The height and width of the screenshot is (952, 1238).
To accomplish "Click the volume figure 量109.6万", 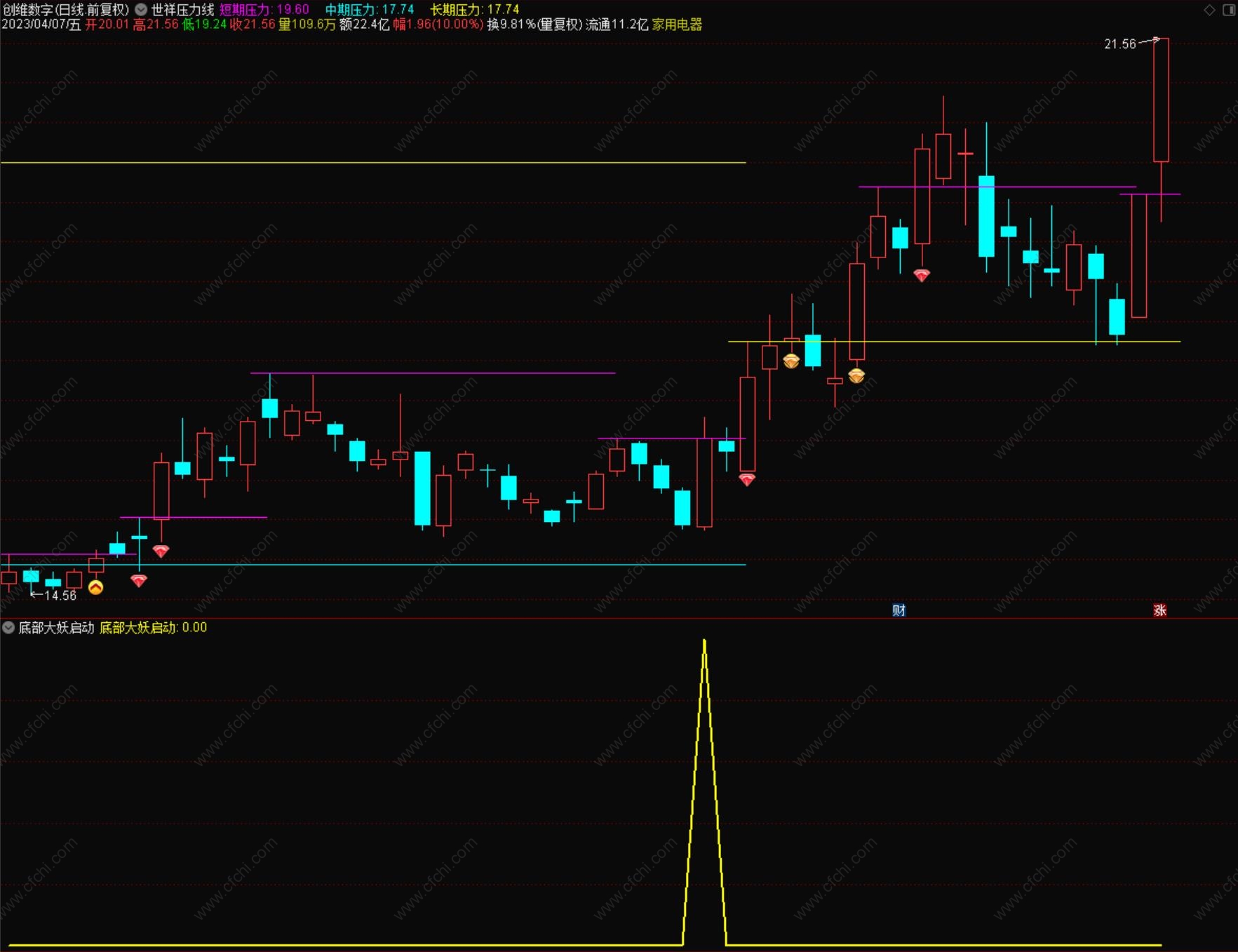I will click(x=307, y=25).
